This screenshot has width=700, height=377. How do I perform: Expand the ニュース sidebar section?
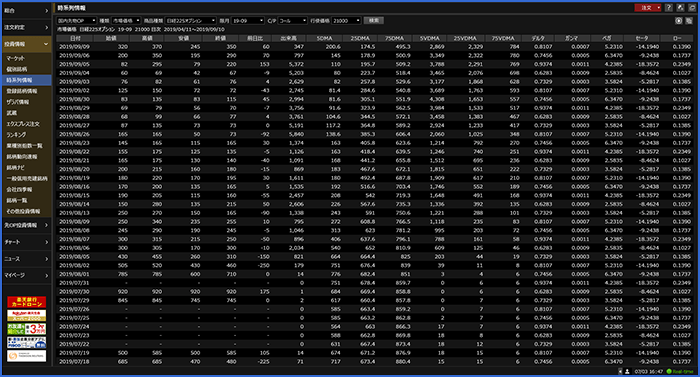point(26,259)
